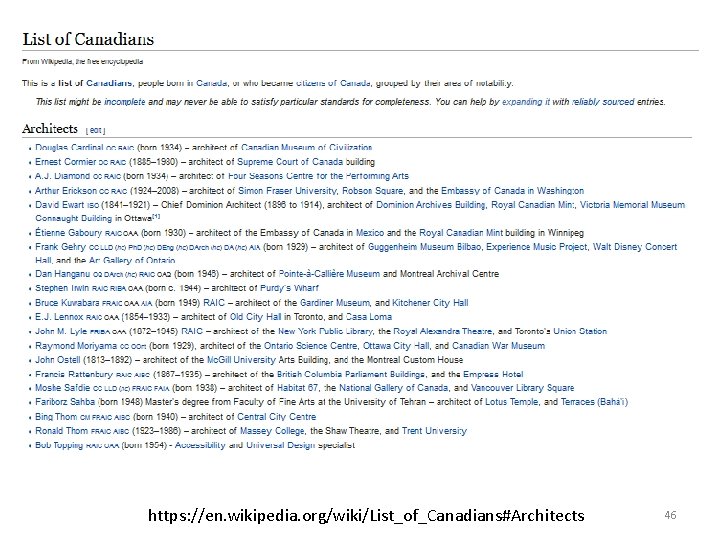Click the Habitat 67 link
The width and height of the screenshot is (720, 540).
[298, 388]
